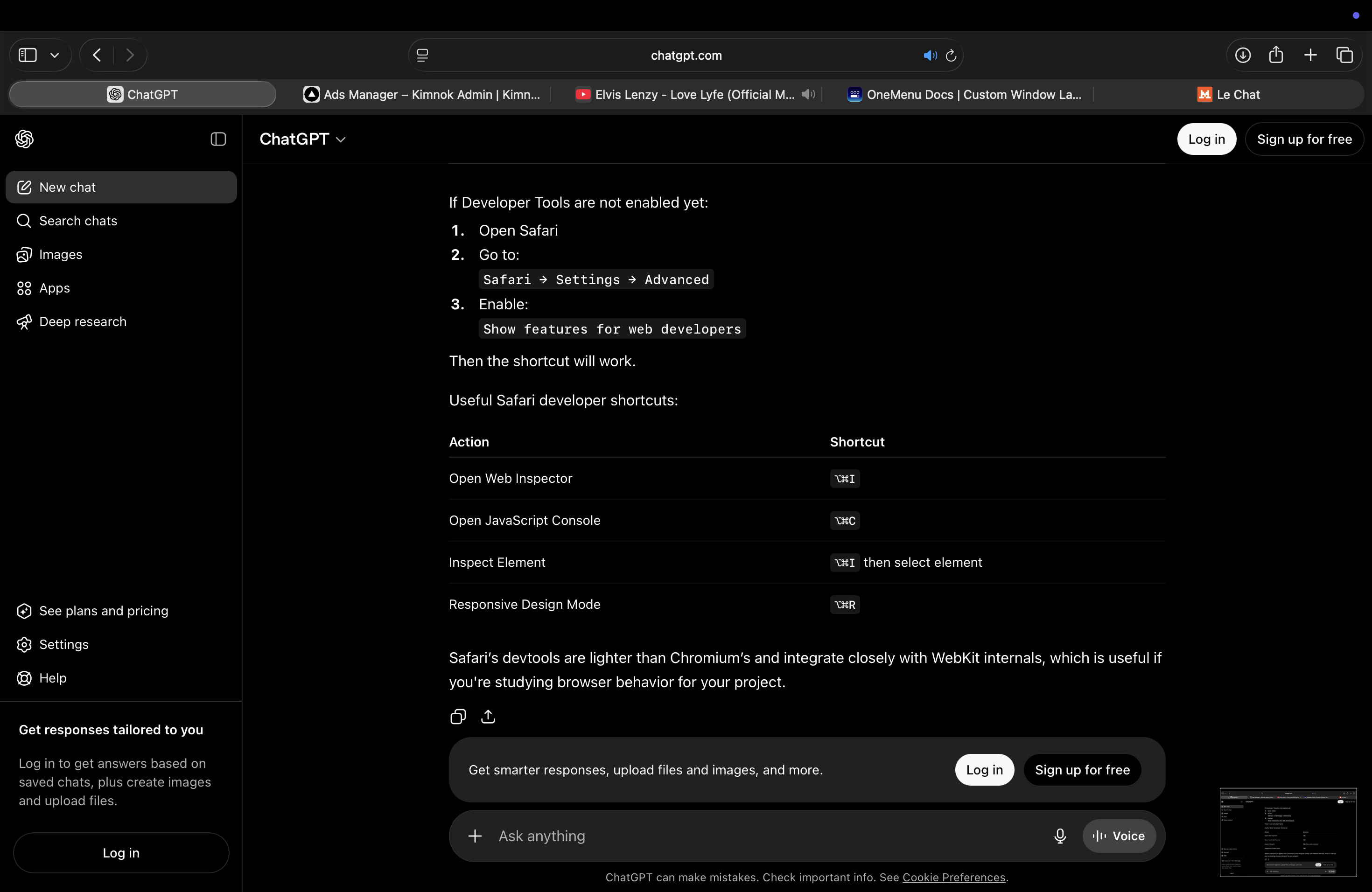Click 'Show features for web developers' code text

612,329
